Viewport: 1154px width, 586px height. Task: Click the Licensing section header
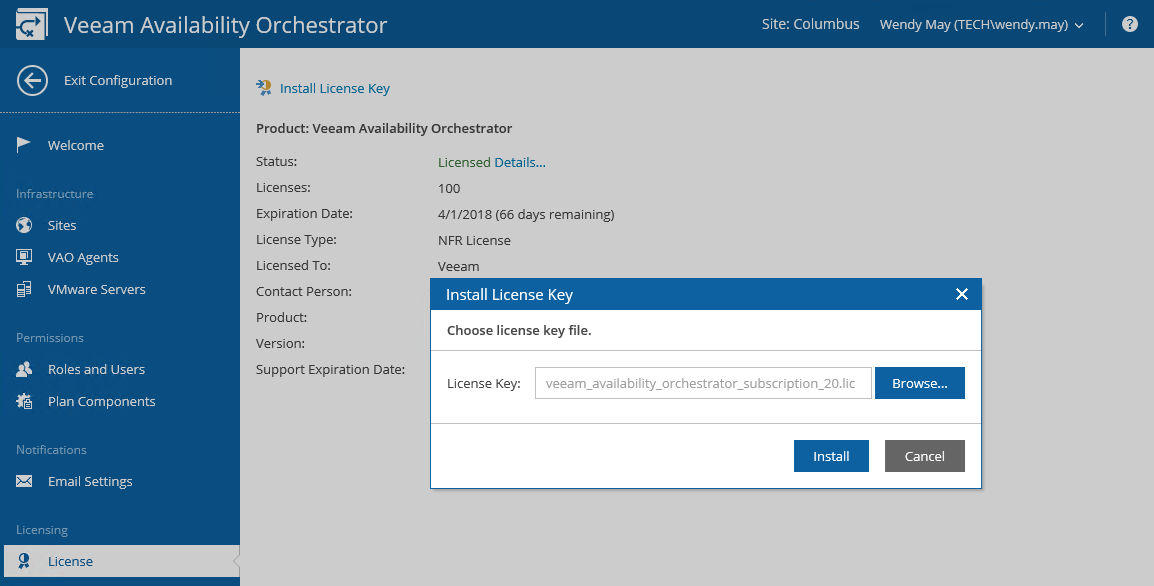(42, 530)
